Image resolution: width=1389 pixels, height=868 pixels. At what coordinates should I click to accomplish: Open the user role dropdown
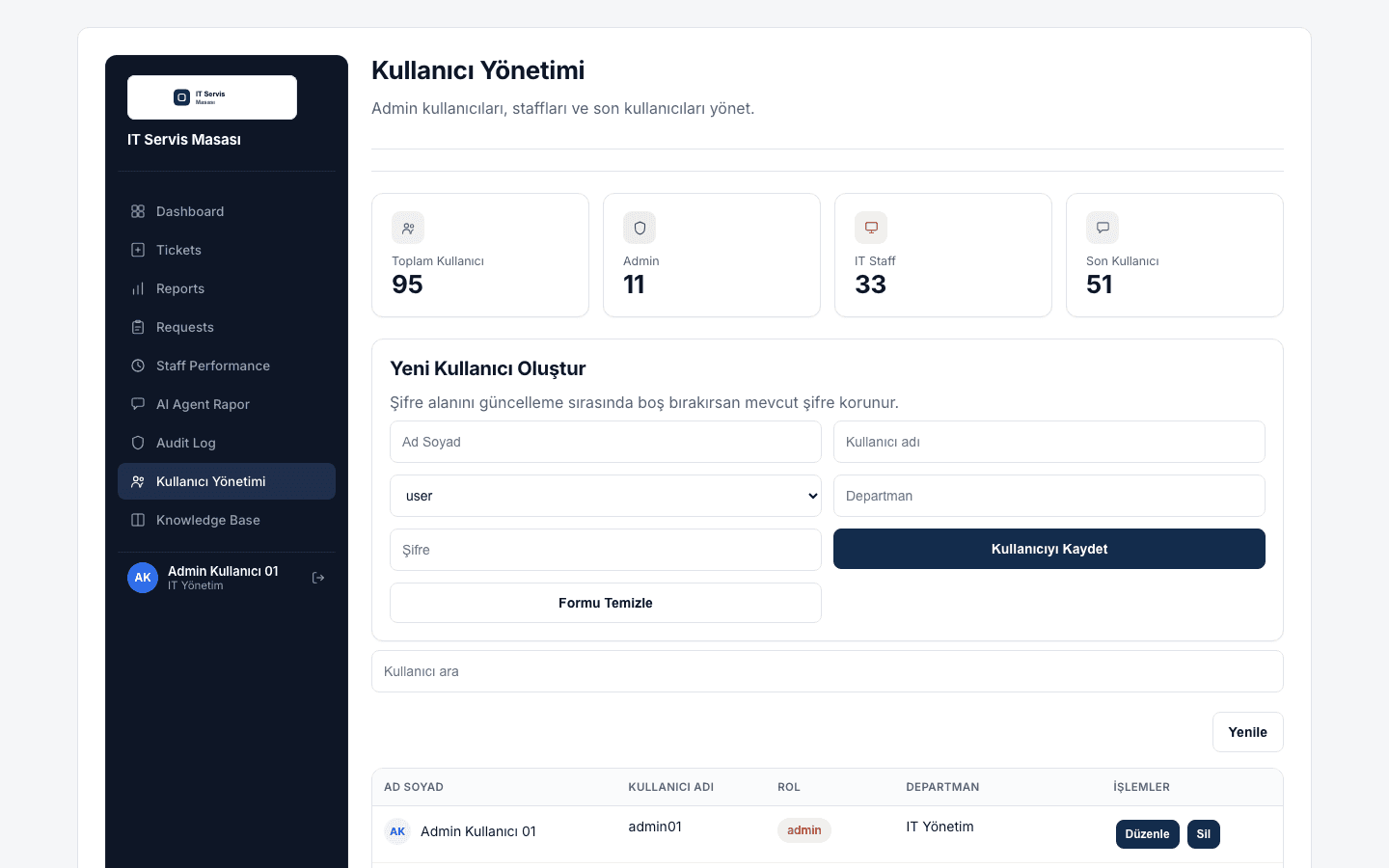[606, 496]
